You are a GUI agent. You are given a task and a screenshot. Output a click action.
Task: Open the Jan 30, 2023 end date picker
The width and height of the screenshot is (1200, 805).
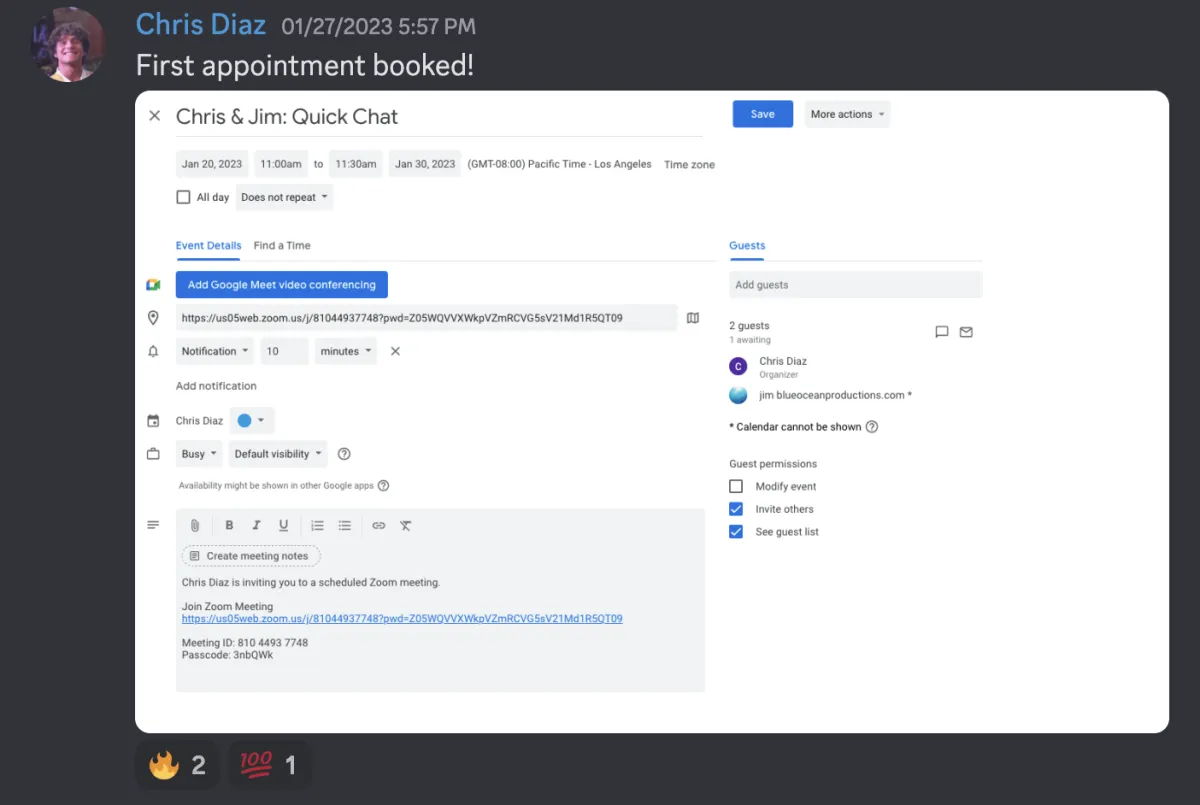pos(425,164)
